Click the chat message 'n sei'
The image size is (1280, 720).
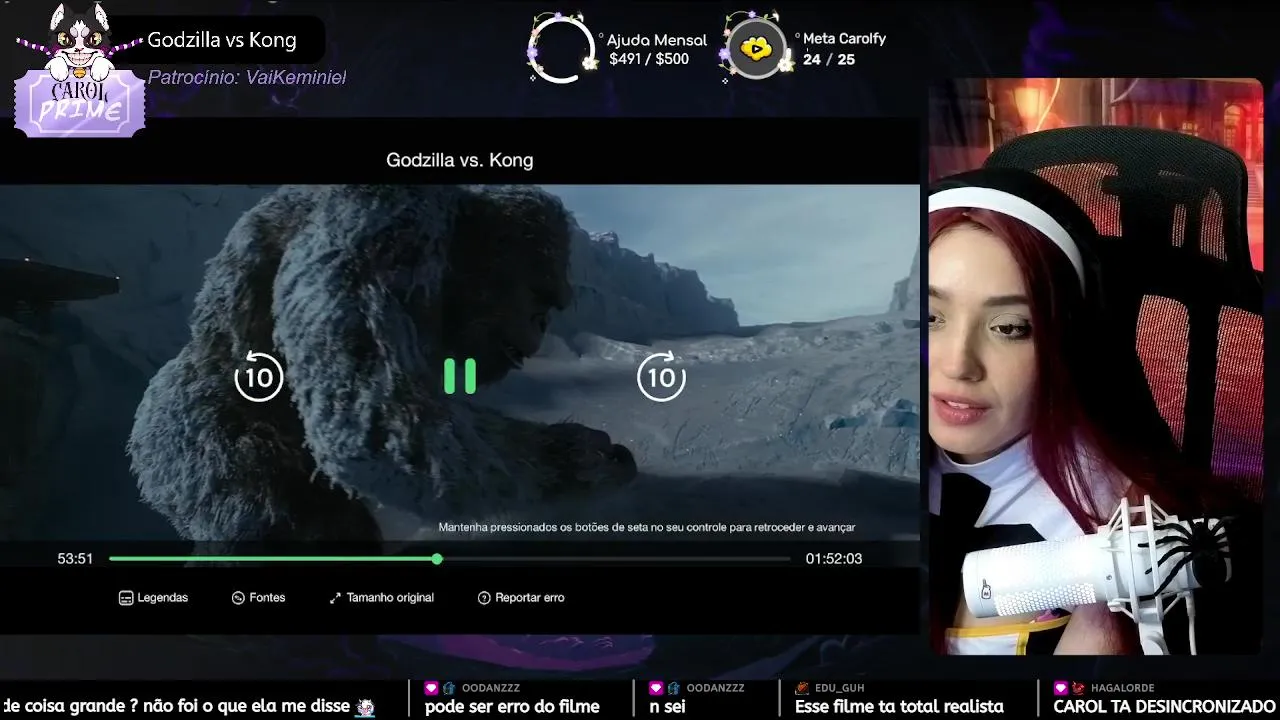(668, 706)
